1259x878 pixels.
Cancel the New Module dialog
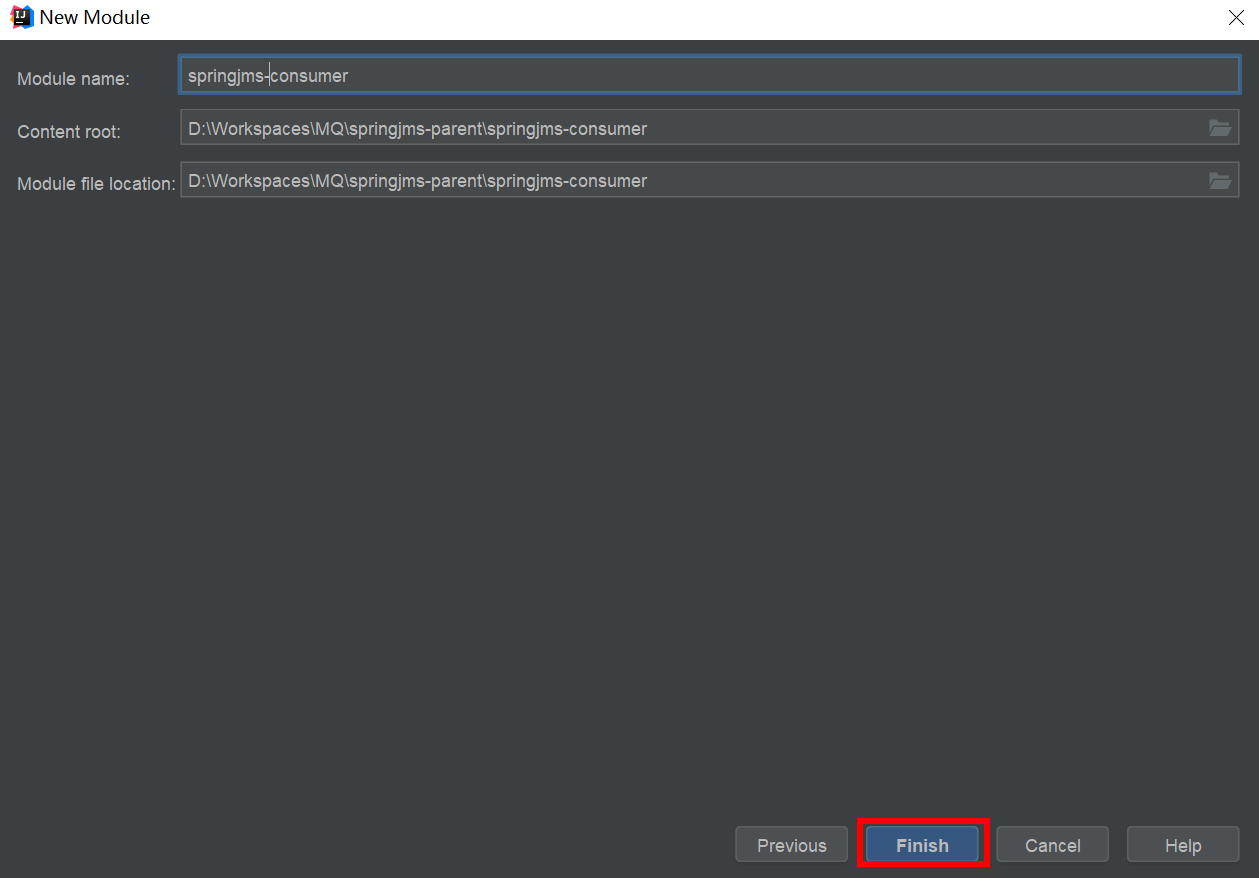tap(1052, 844)
